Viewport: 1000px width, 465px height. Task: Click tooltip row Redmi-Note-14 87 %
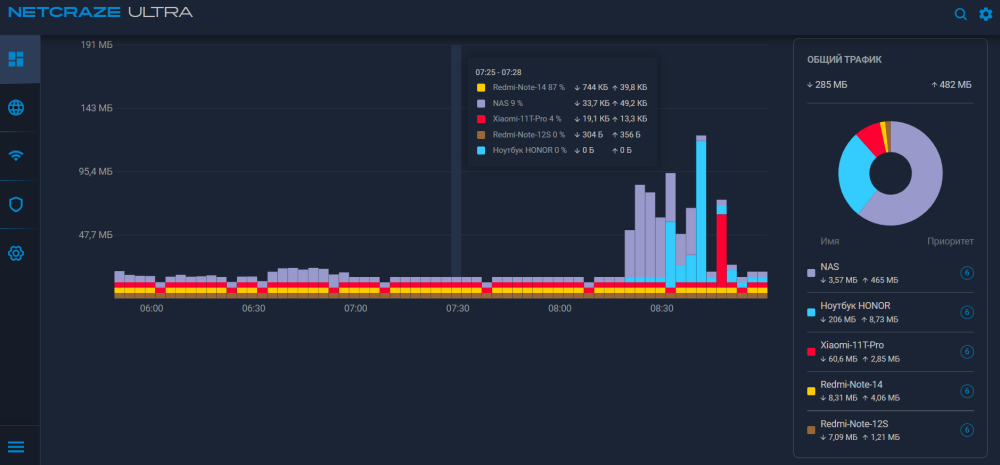coord(562,87)
